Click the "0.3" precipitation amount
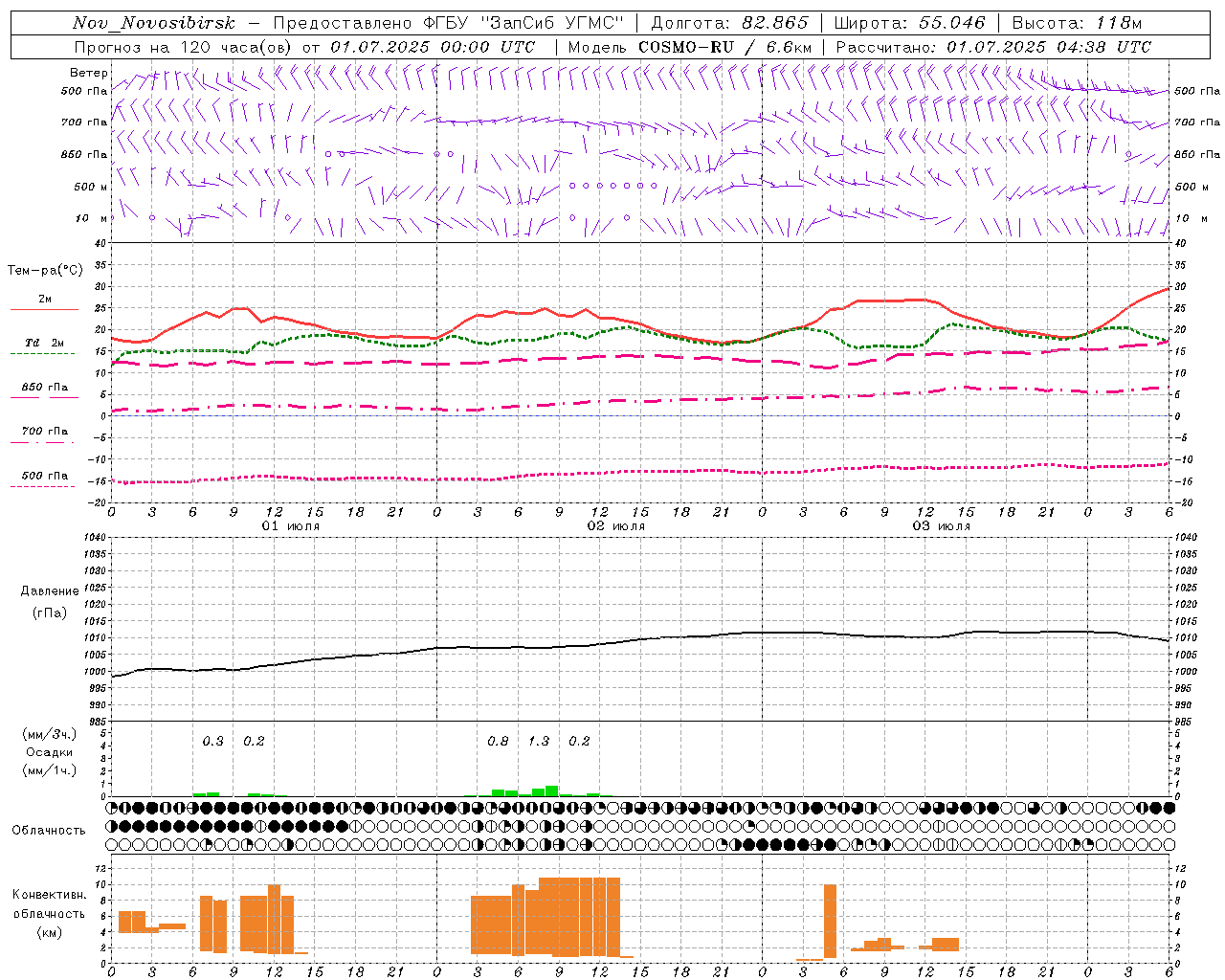 212,742
